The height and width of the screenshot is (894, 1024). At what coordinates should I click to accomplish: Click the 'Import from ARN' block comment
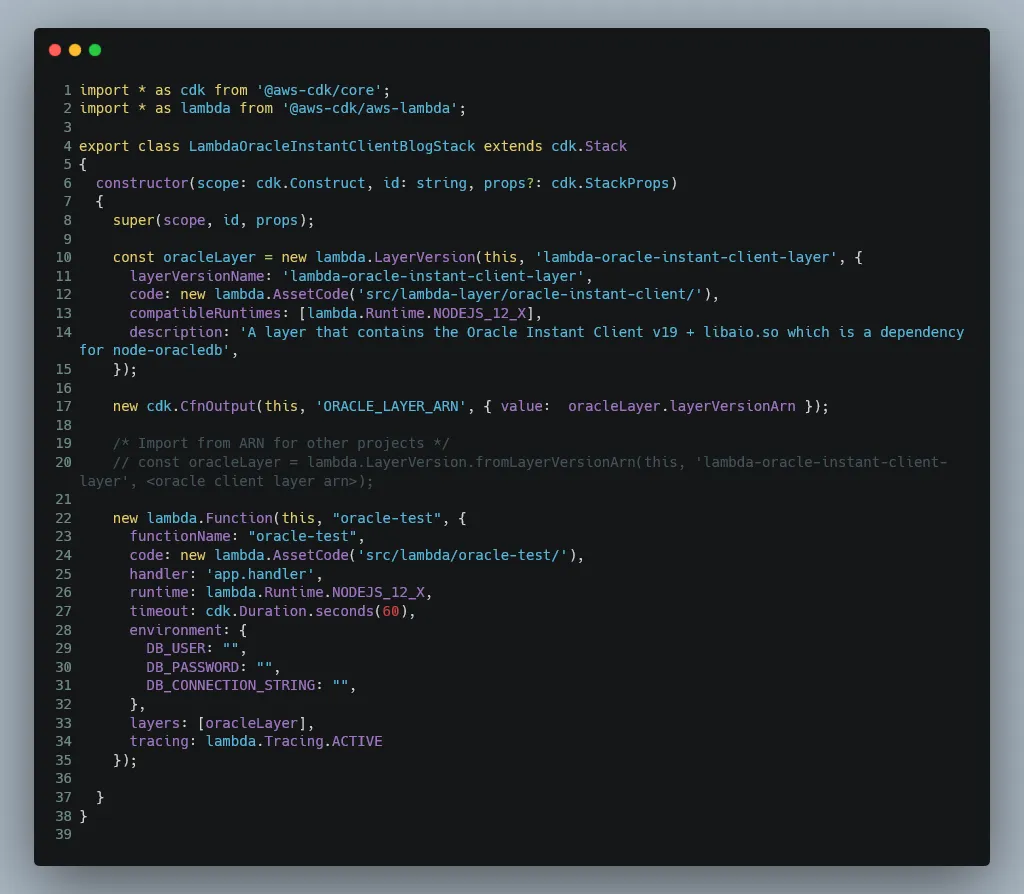click(x=281, y=443)
